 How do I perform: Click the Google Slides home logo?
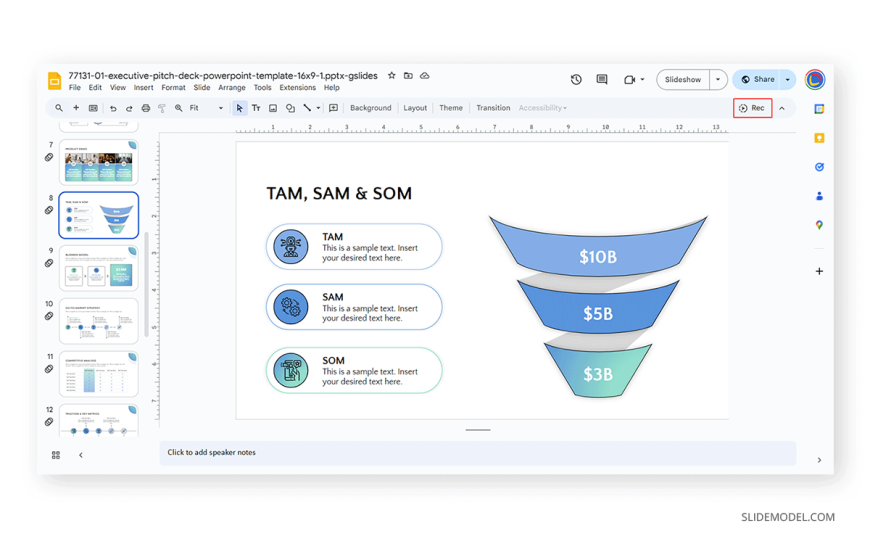coord(54,81)
